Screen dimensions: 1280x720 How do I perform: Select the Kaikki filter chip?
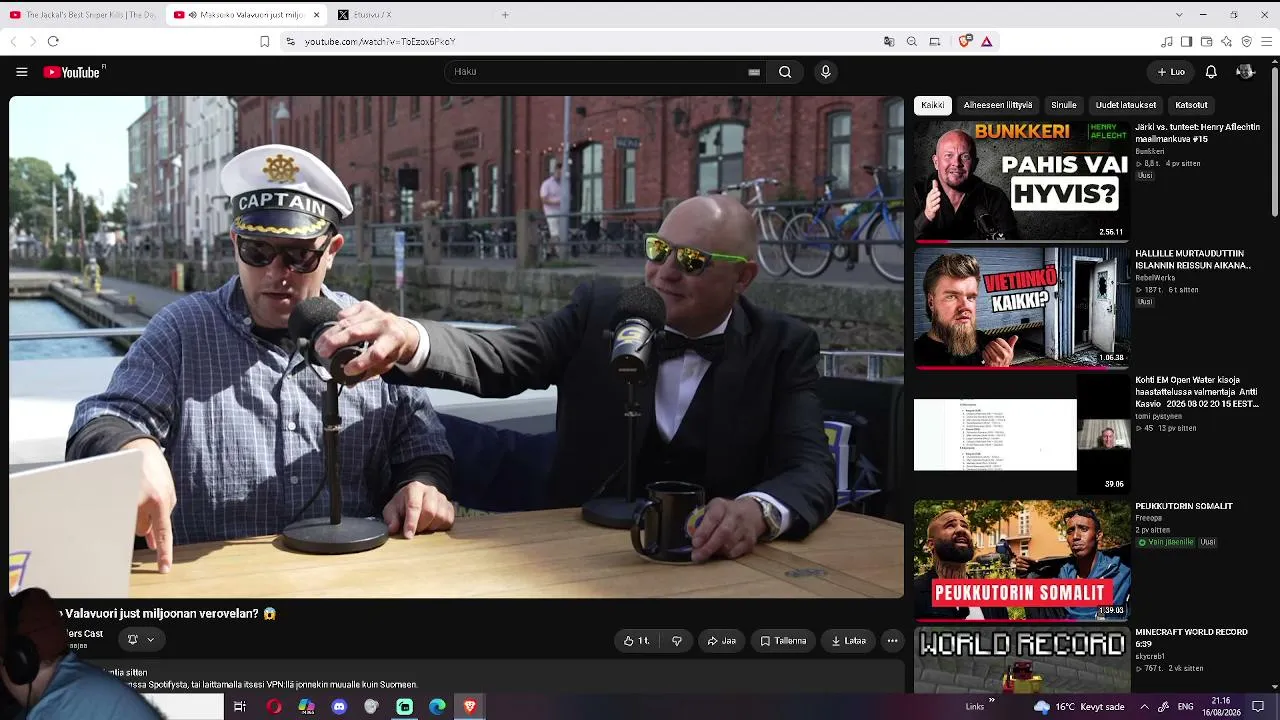click(933, 105)
